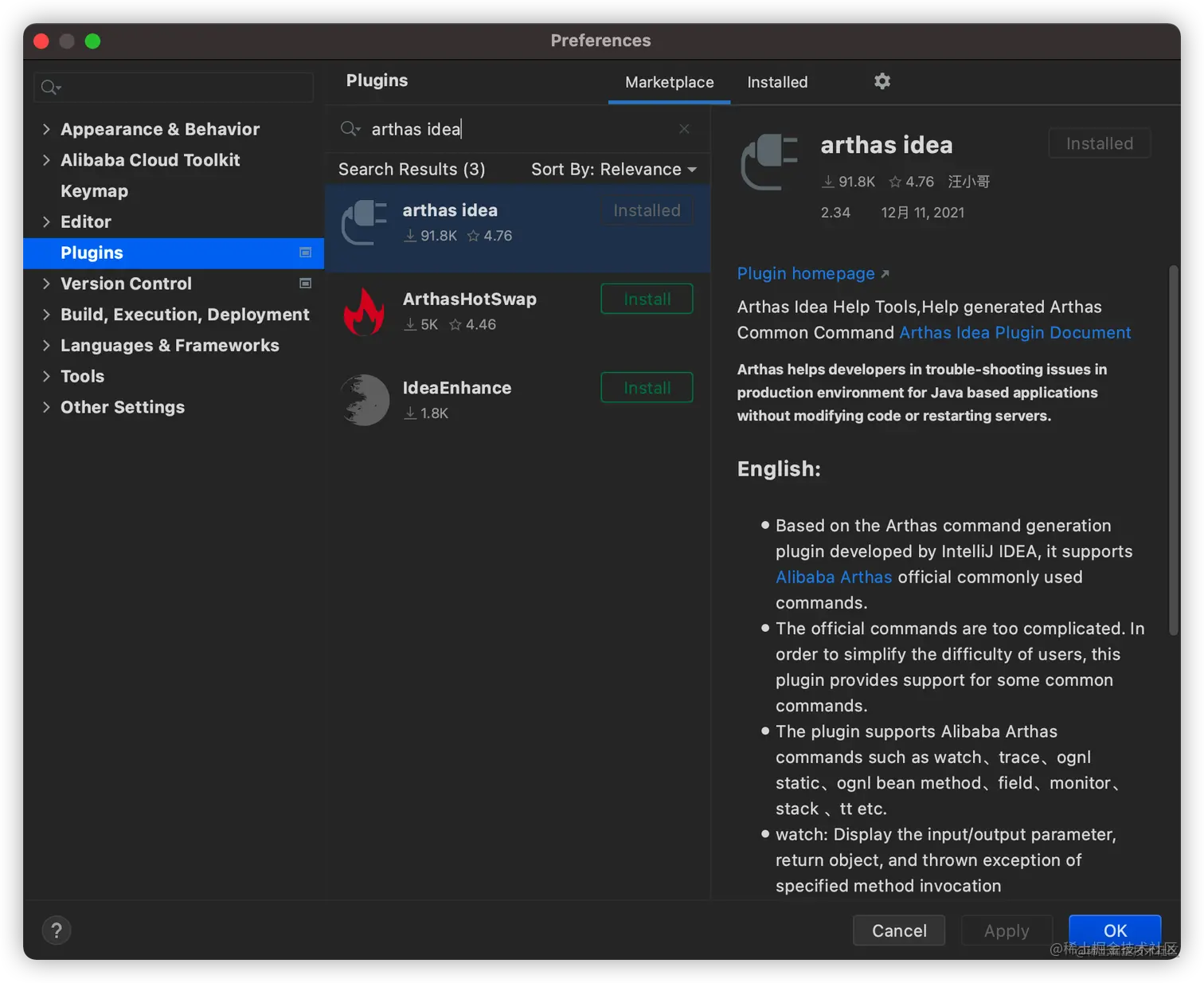
Task: Click the star rating icon in plugin detail header
Action: [x=895, y=182]
